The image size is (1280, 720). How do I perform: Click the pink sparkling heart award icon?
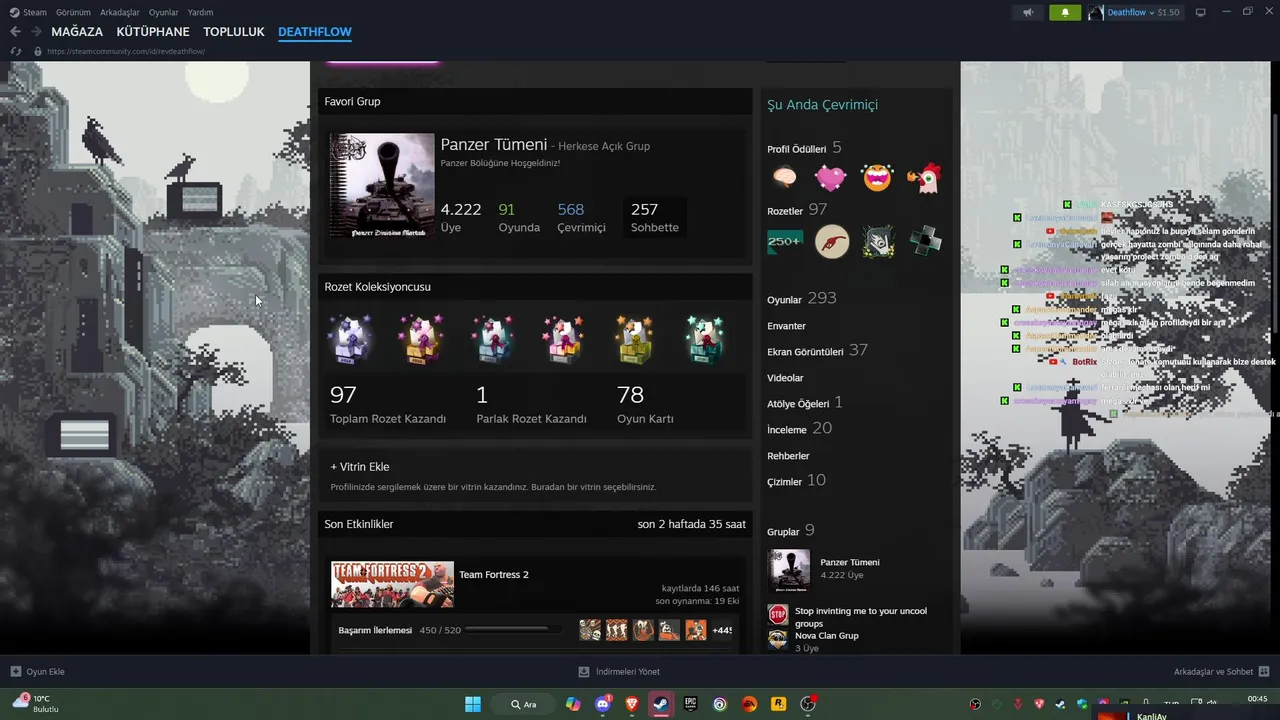click(830, 178)
